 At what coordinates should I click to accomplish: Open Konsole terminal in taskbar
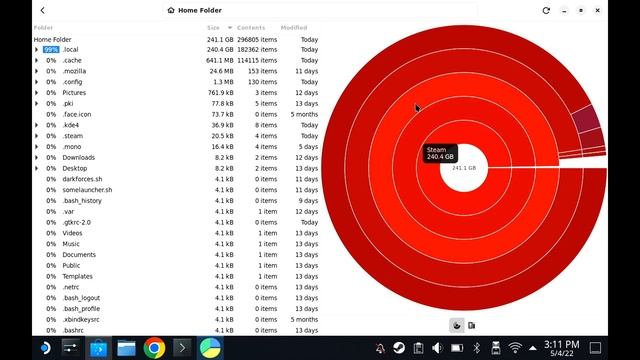[182, 348]
